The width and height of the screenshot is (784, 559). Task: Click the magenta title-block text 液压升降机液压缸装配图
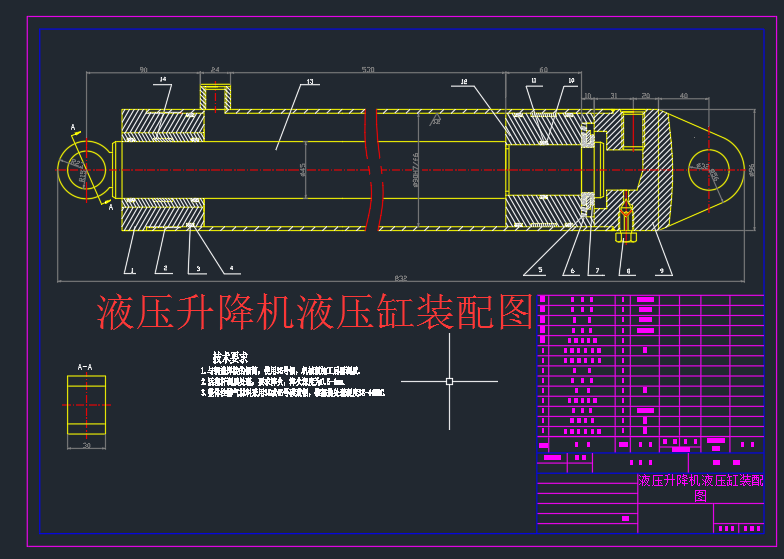(x=700, y=488)
